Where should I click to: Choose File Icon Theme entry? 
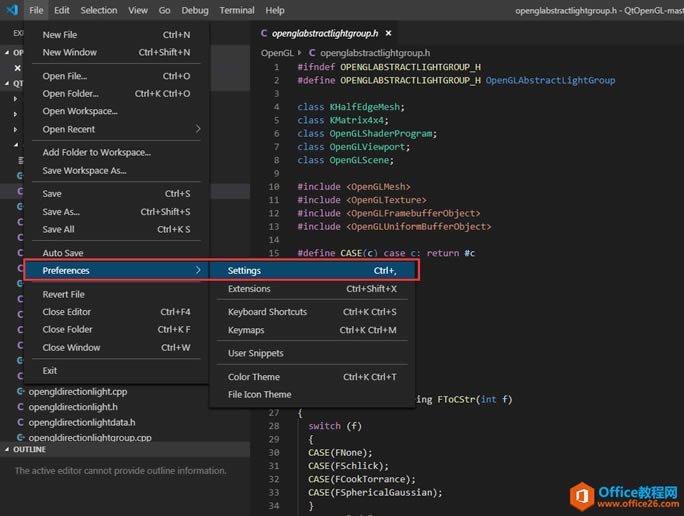tap(312, 394)
